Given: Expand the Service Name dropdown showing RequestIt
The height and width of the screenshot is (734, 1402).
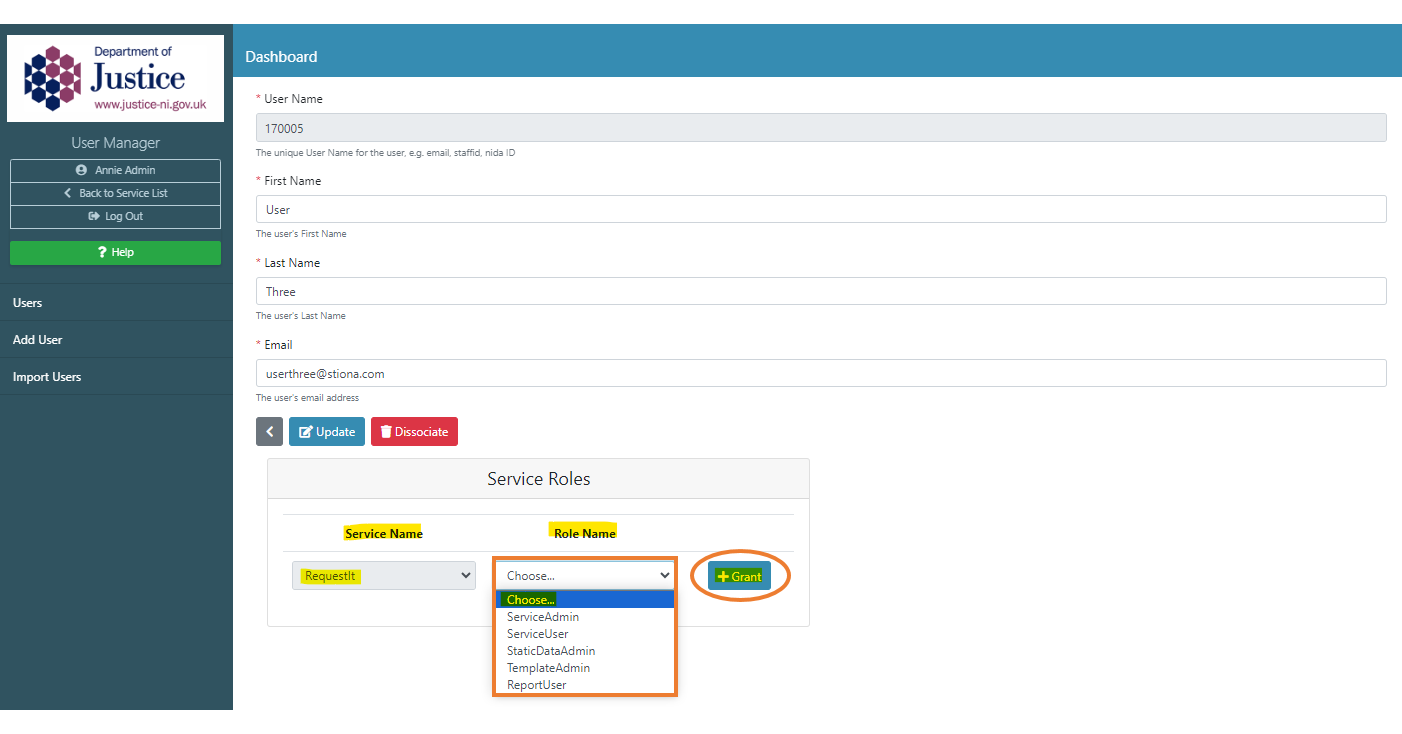Looking at the screenshot, I should pos(383,576).
